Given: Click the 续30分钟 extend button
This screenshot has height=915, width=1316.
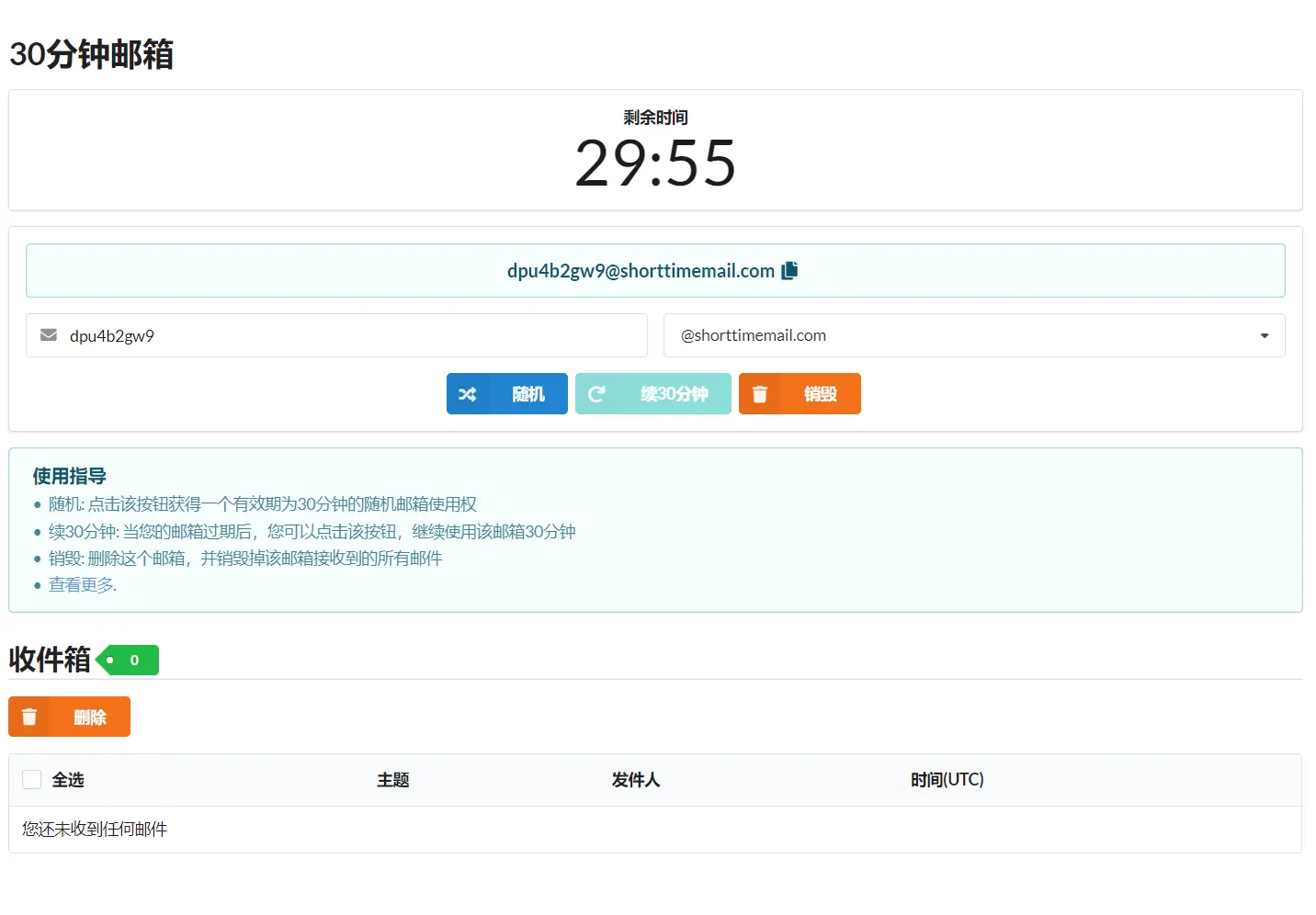Looking at the screenshot, I should [653, 394].
